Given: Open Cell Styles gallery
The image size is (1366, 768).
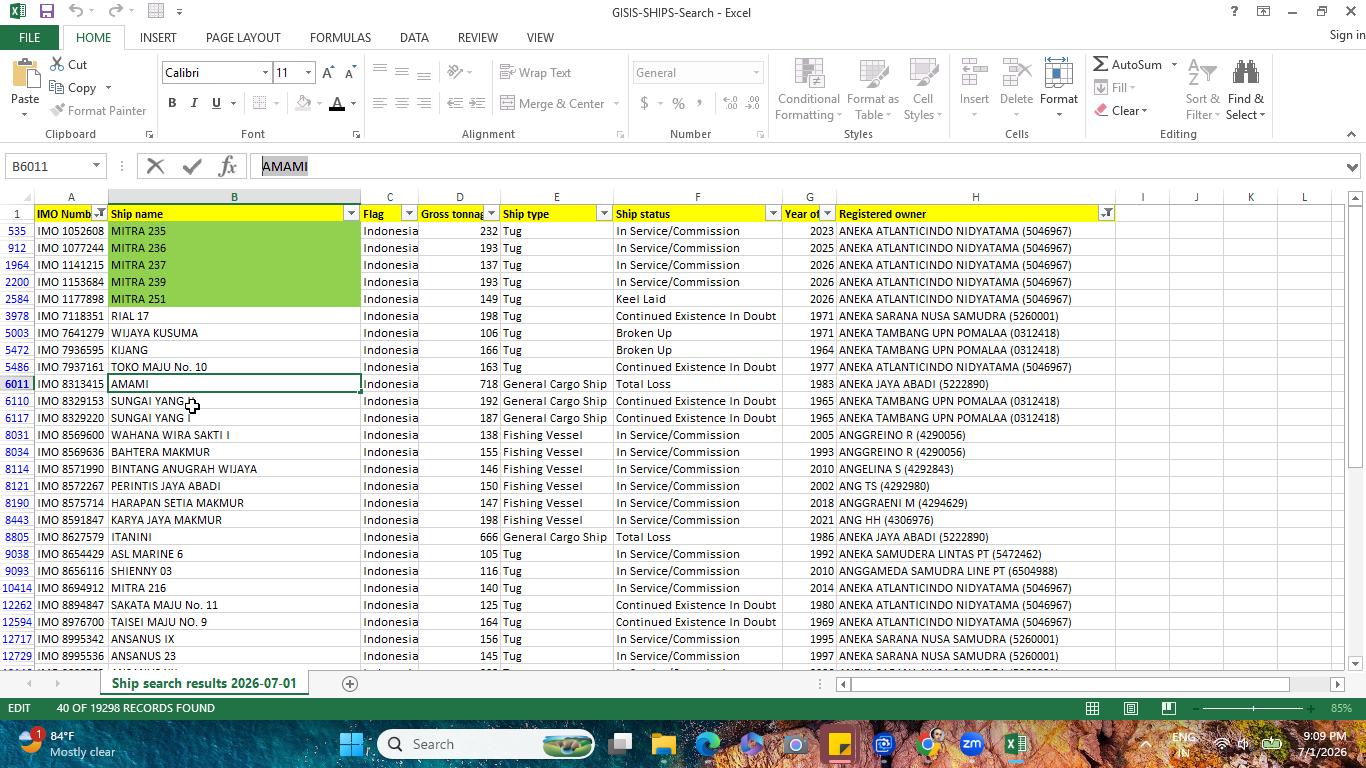Looking at the screenshot, I should click(x=923, y=90).
